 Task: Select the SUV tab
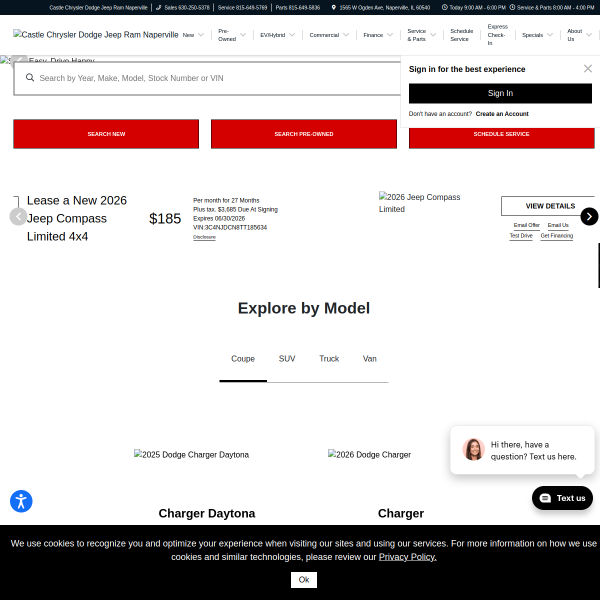coord(287,359)
